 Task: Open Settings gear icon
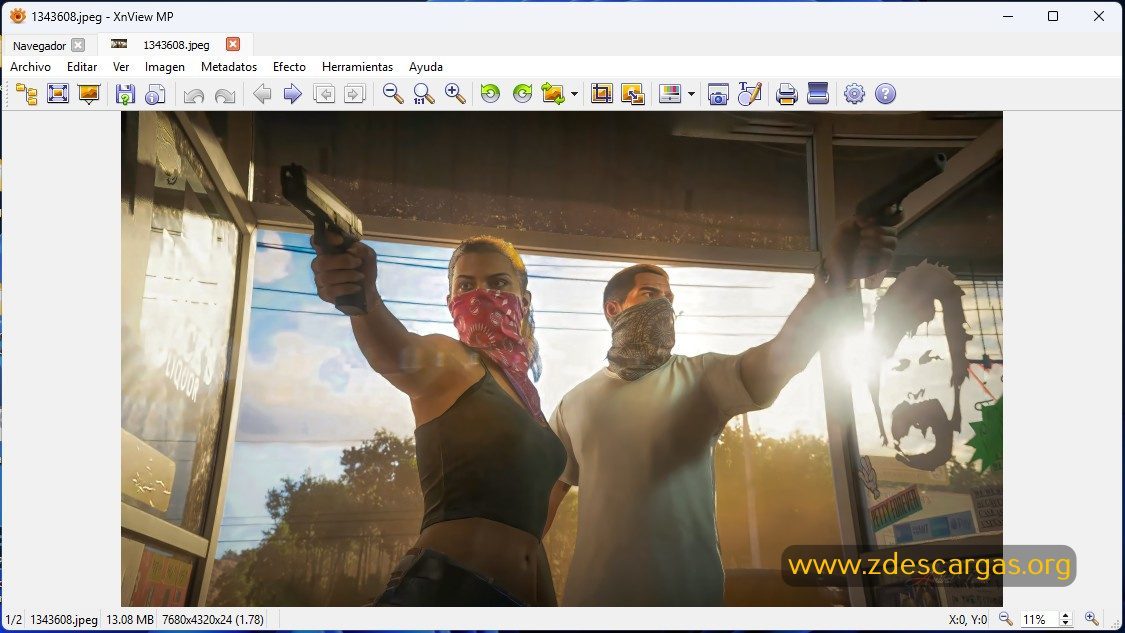point(854,94)
